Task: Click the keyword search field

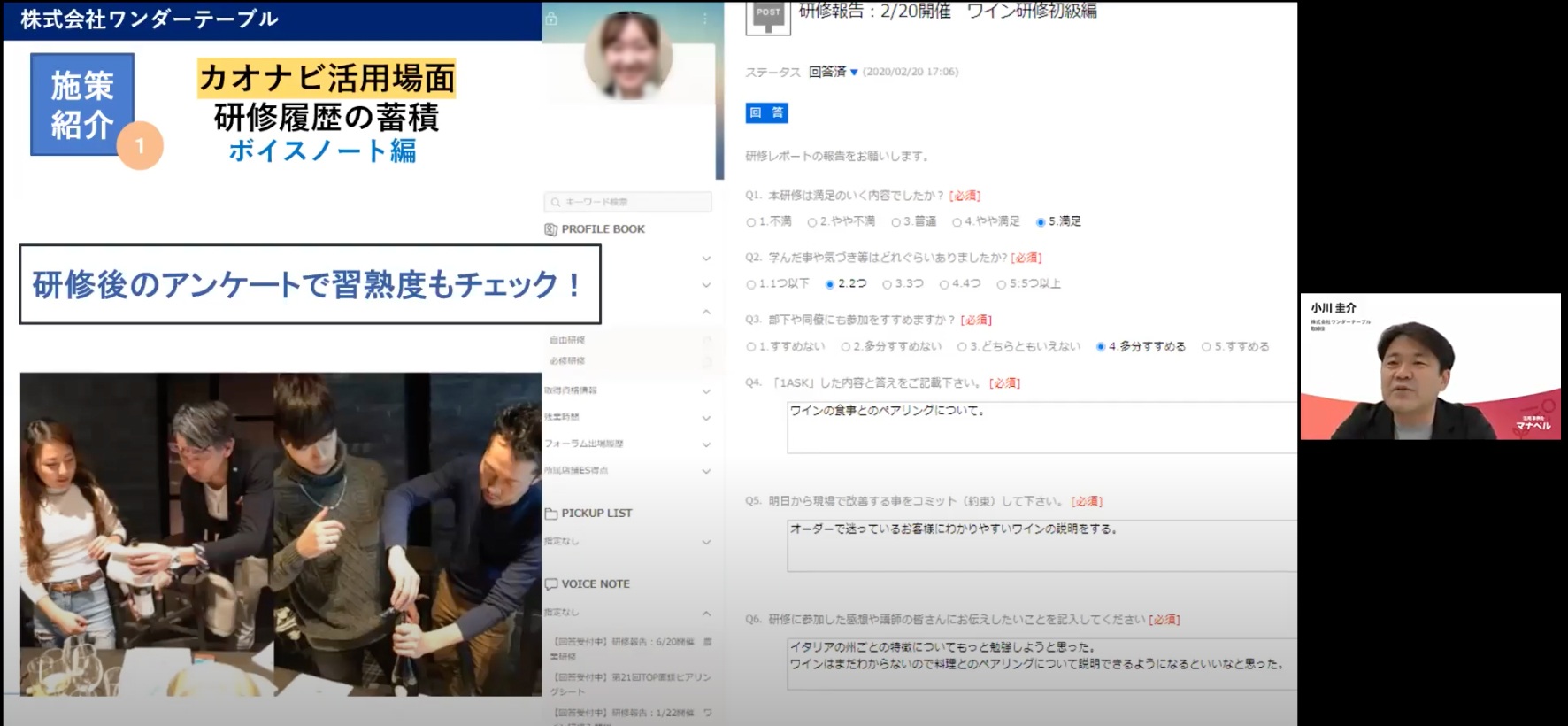Action: click(x=627, y=202)
